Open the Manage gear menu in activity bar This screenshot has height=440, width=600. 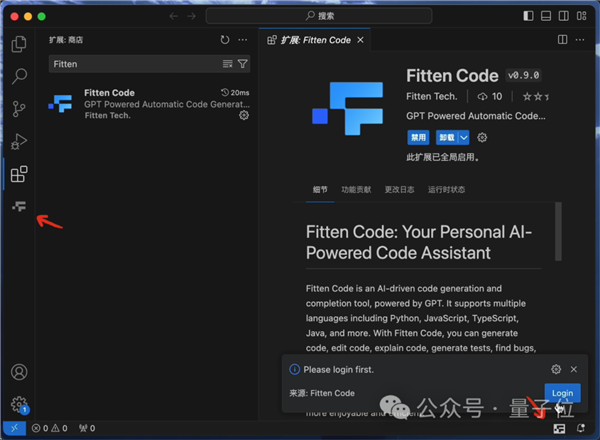coord(18,404)
